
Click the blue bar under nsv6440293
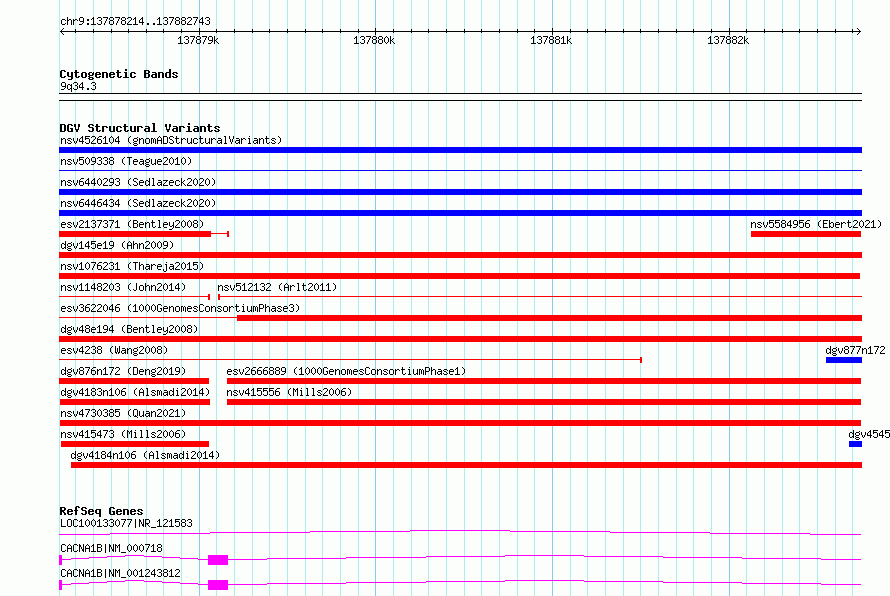[x=460, y=192]
